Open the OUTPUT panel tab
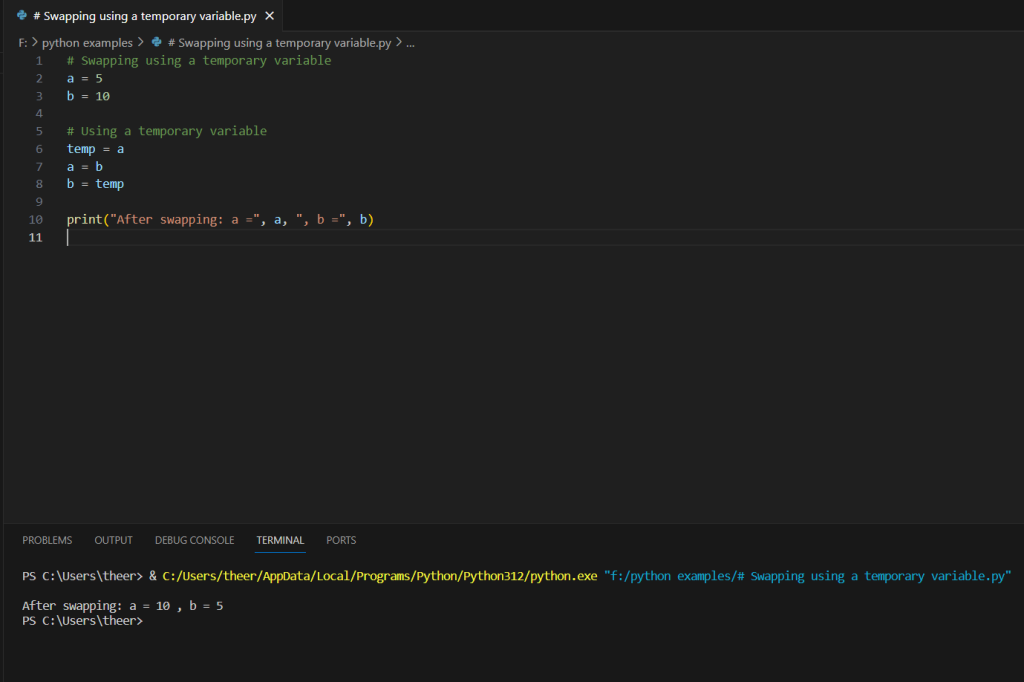Screen dimensions: 1024x682 [x=113, y=540]
